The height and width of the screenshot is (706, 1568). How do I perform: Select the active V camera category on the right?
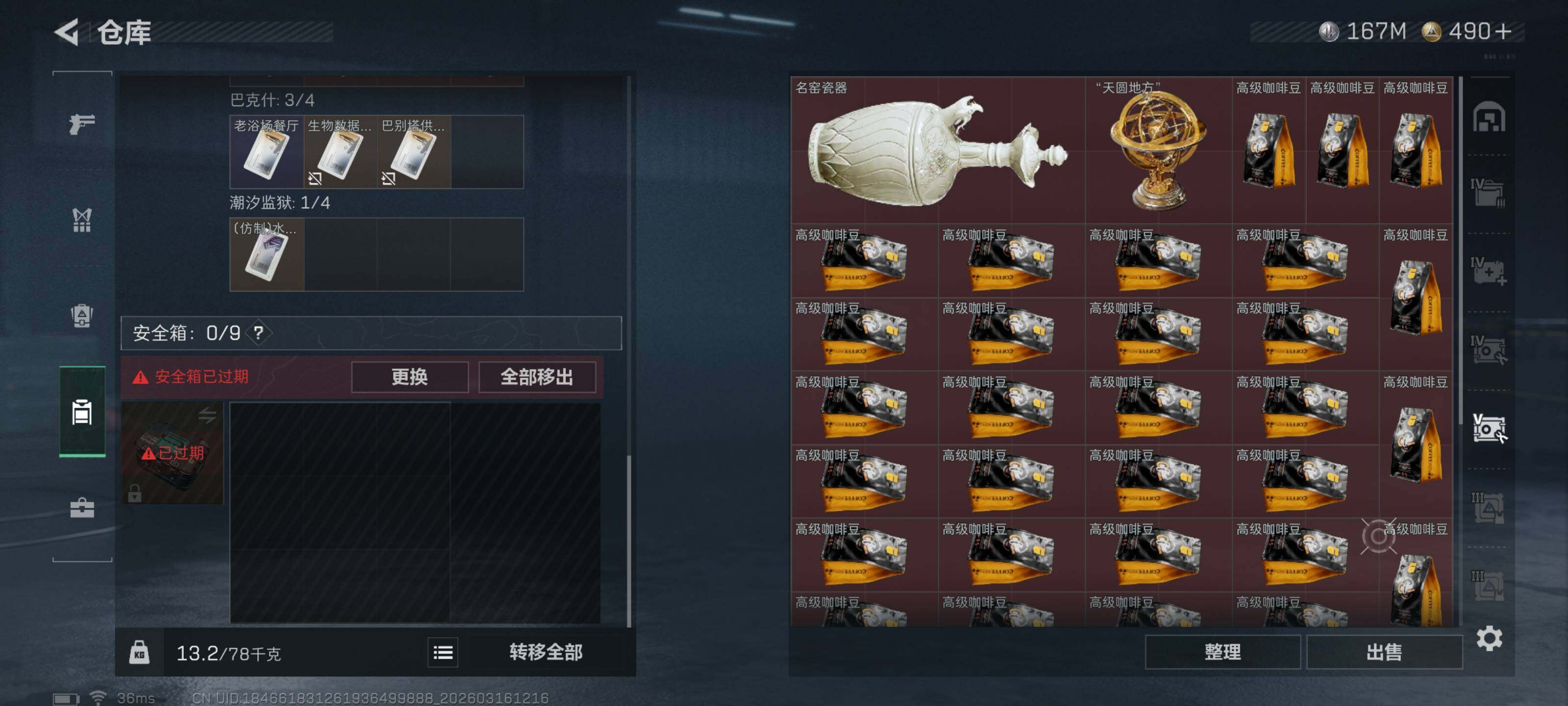1489,428
